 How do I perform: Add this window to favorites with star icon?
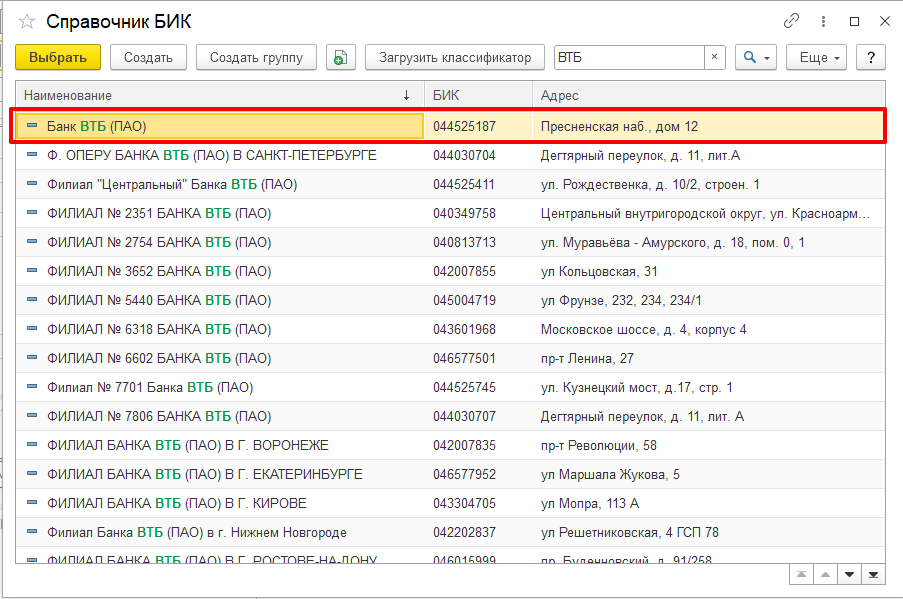pos(27,21)
